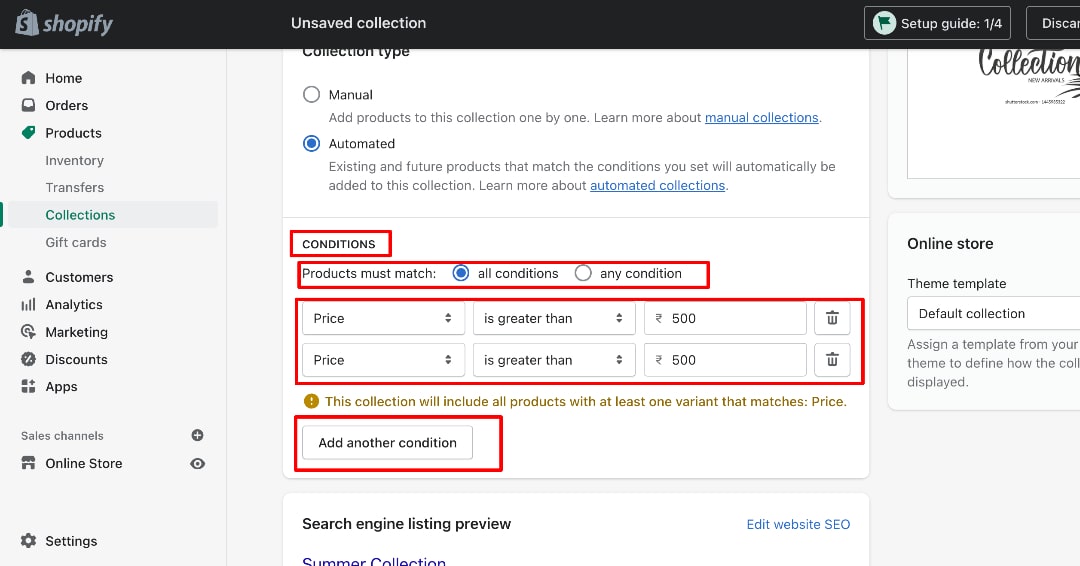Open Settings in sidebar
1080x566 pixels.
point(71,541)
